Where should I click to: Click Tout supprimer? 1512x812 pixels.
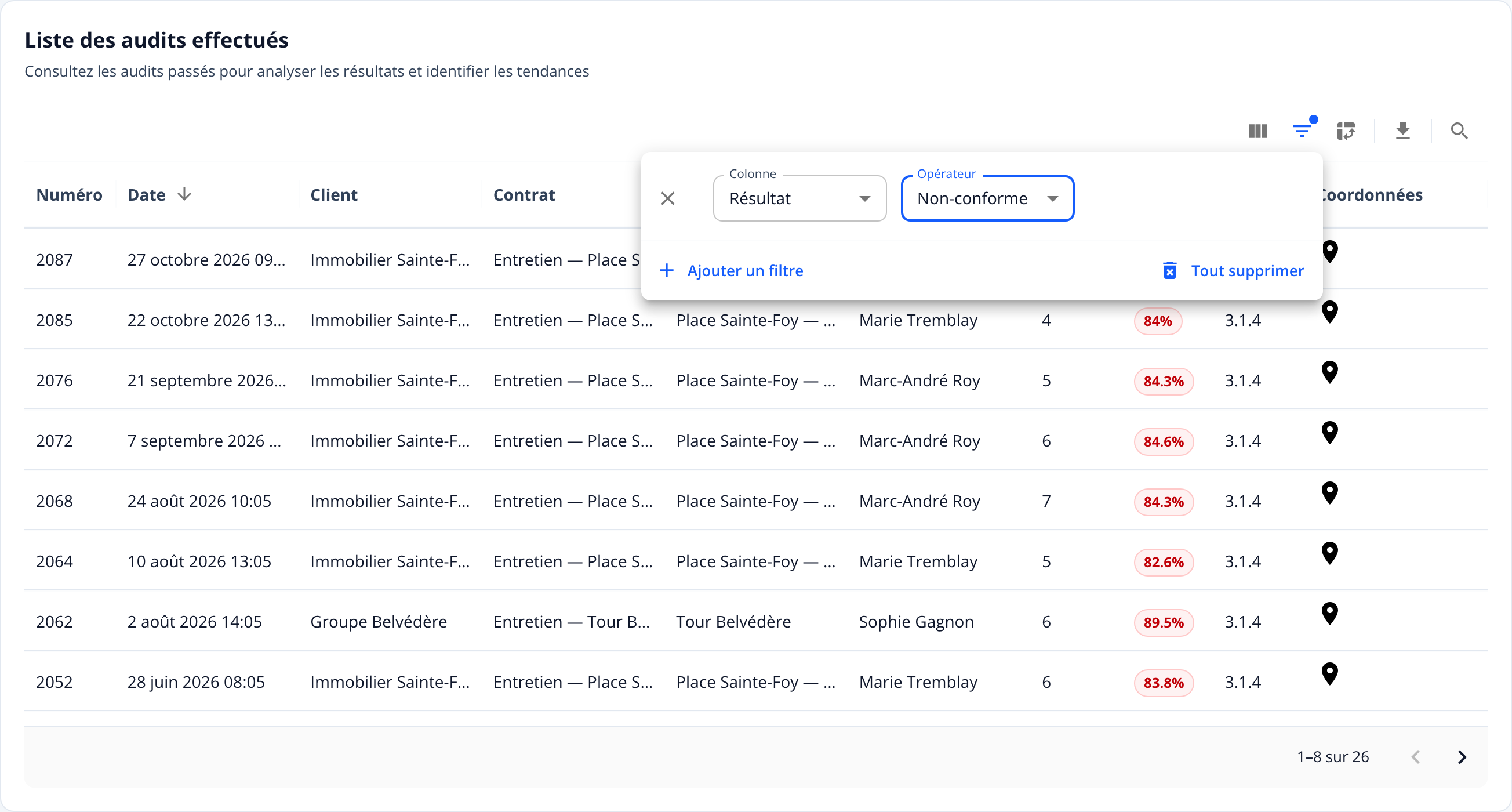1233,271
